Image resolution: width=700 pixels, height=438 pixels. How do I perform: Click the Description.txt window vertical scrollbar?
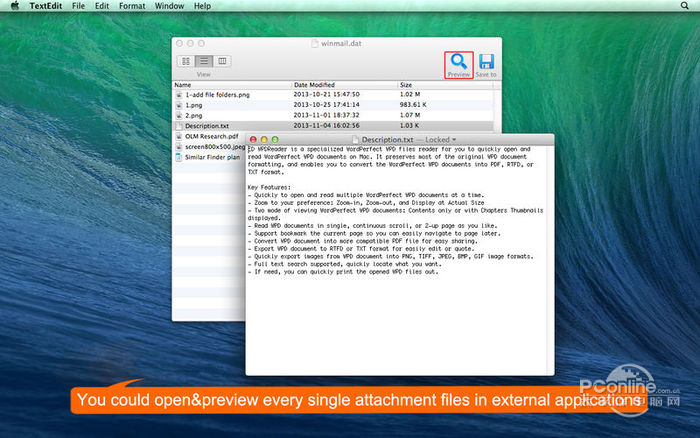(550, 260)
